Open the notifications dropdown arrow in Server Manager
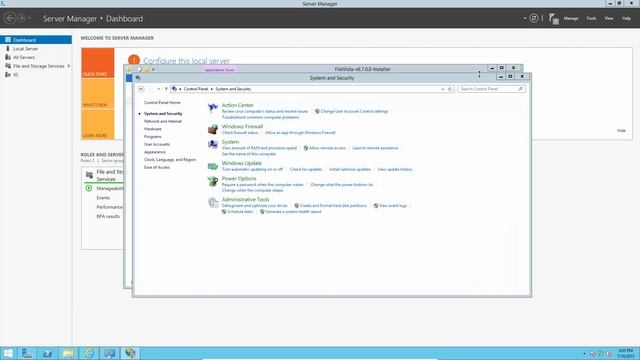 [524, 18]
